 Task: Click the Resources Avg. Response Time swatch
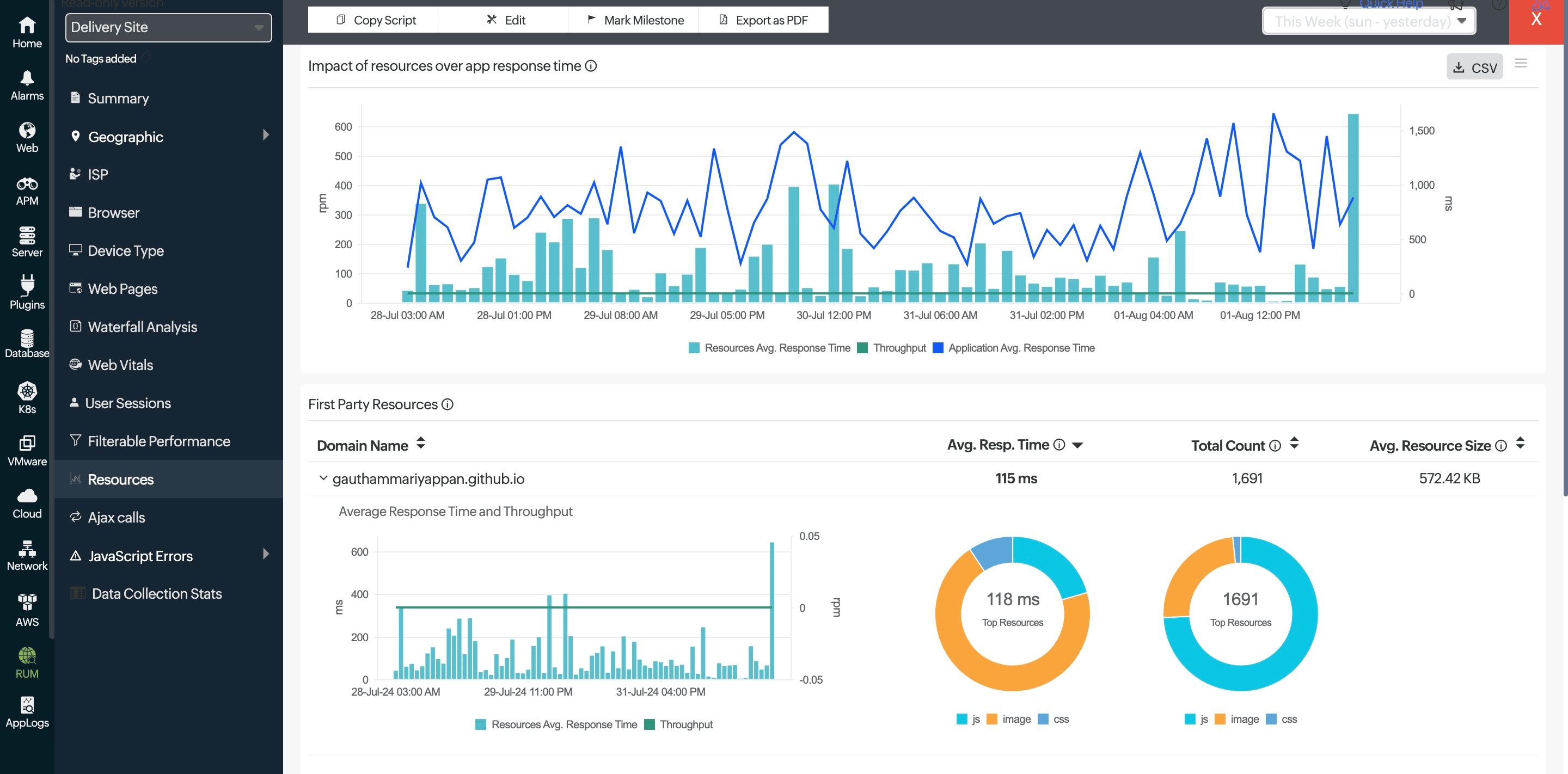click(694, 348)
